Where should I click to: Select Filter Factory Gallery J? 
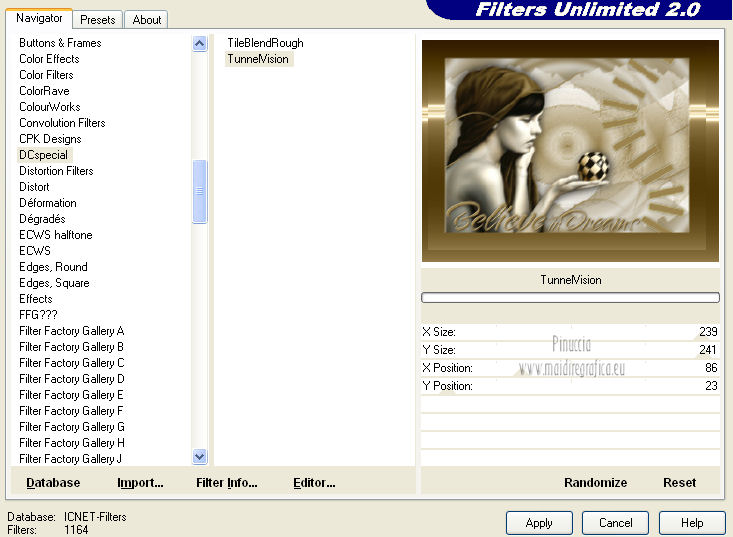pyautogui.click(x=70, y=458)
